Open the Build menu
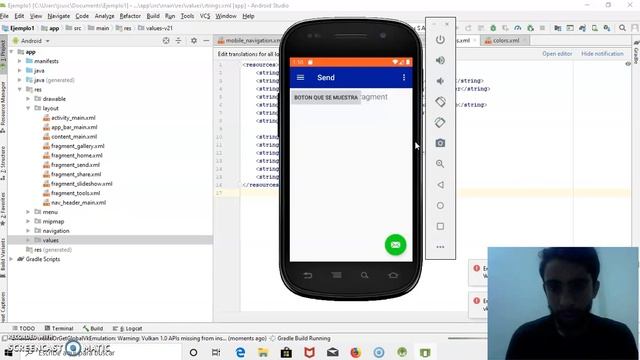The width and height of the screenshot is (640, 360). [153, 16]
